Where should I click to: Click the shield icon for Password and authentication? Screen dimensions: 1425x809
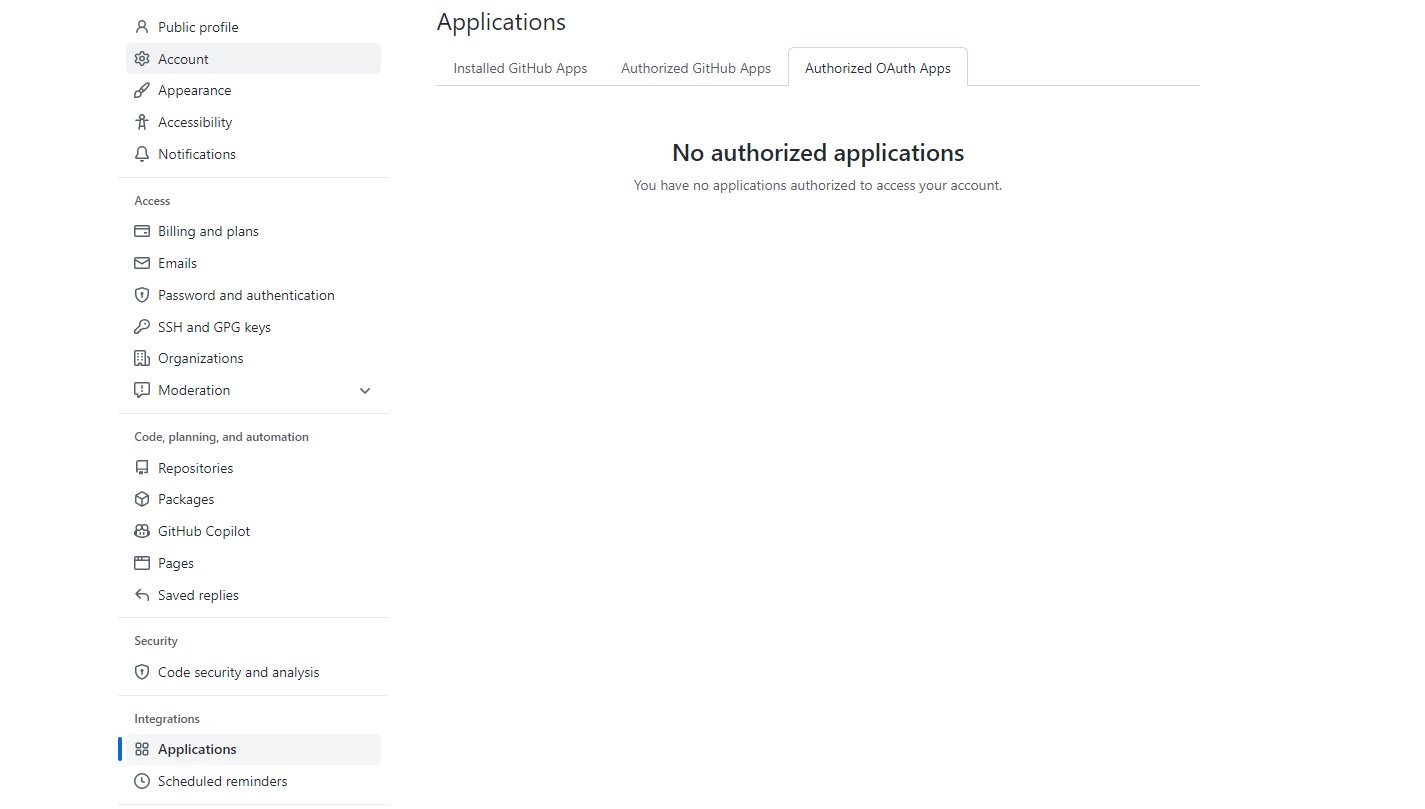[x=141, y=294]
